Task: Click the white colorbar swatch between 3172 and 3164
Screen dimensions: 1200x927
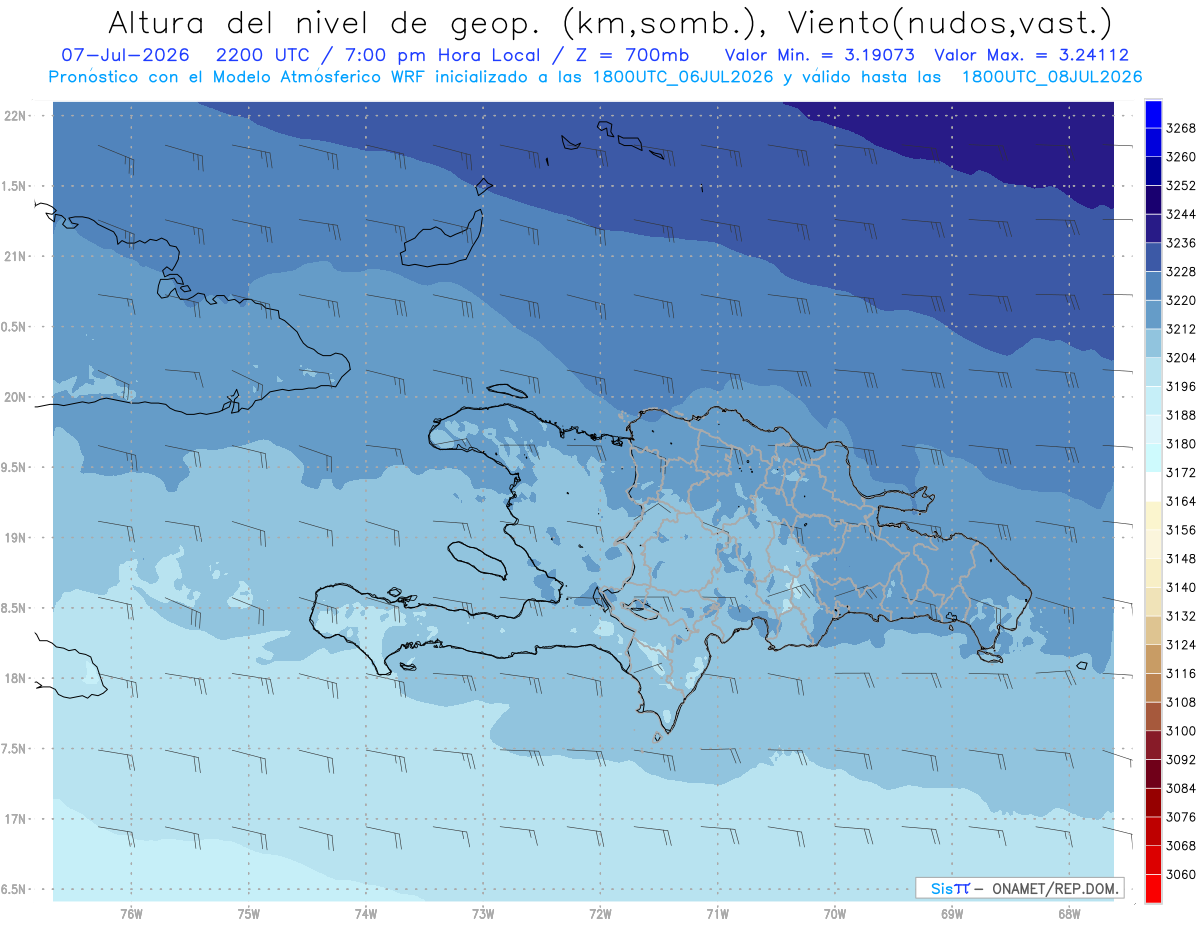Action: click(x=1153, y=486)
